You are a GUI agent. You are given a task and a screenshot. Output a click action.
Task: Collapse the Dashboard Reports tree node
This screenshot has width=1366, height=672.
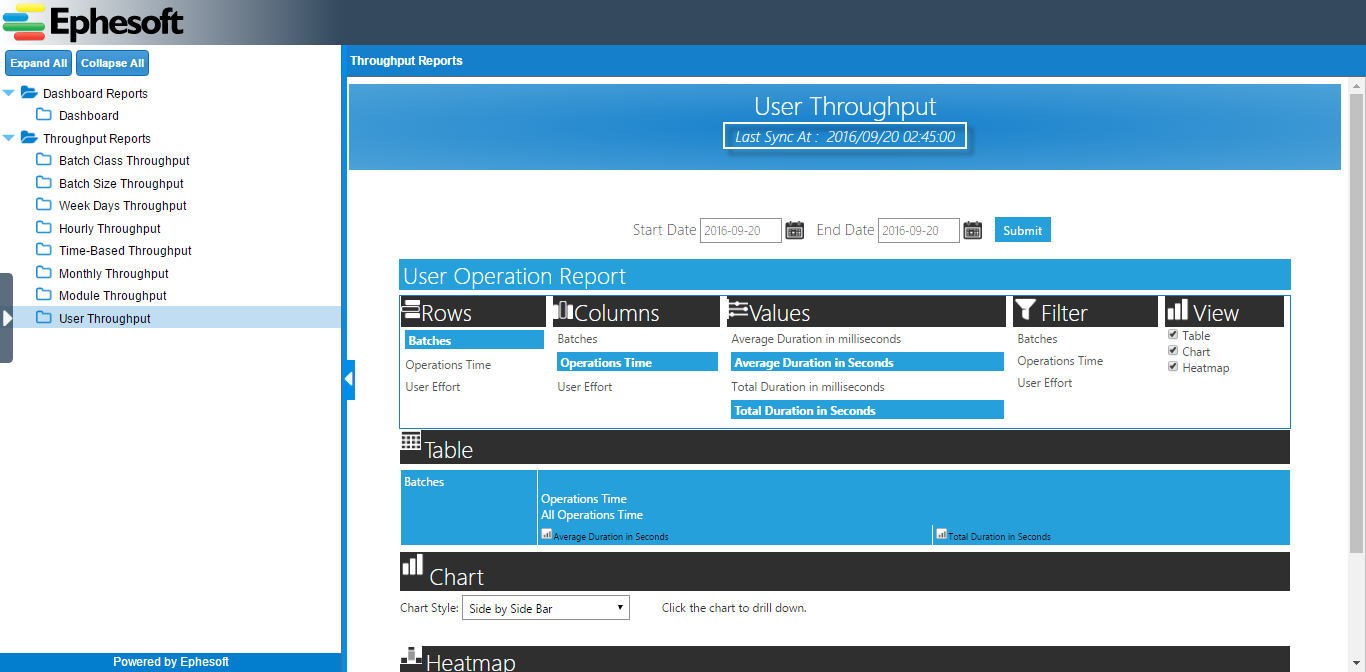[9, 93]
